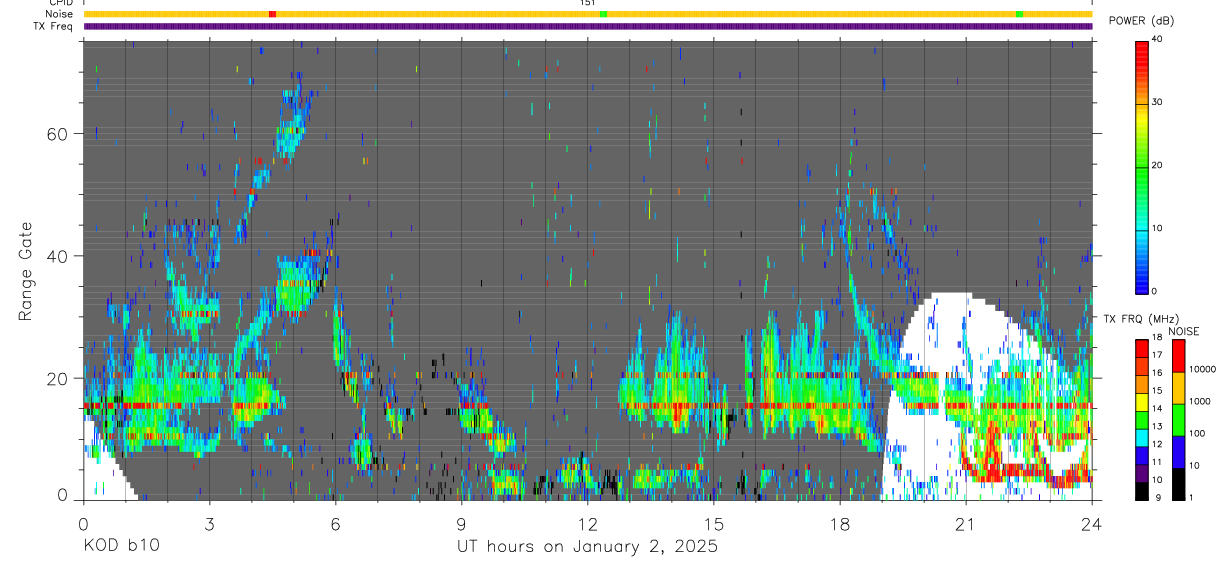Click the '15' tick on the UT hours axis
Screen dimensions: 1228x567
tap(714, 522)
